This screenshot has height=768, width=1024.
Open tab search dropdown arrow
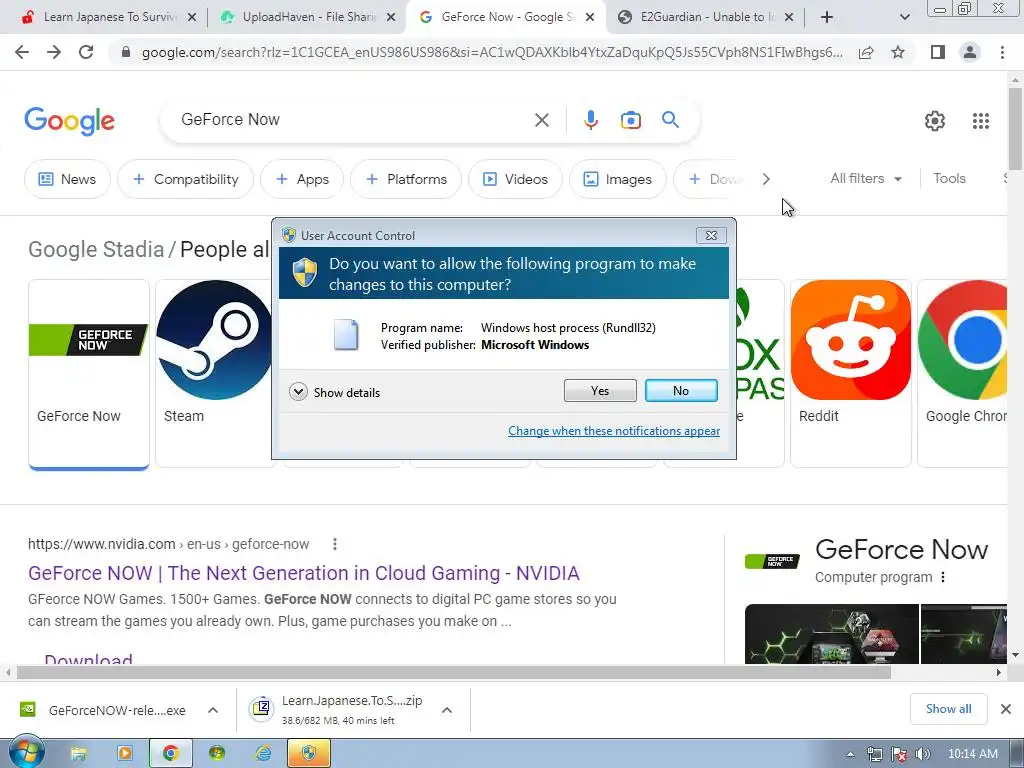click(904, 17)
